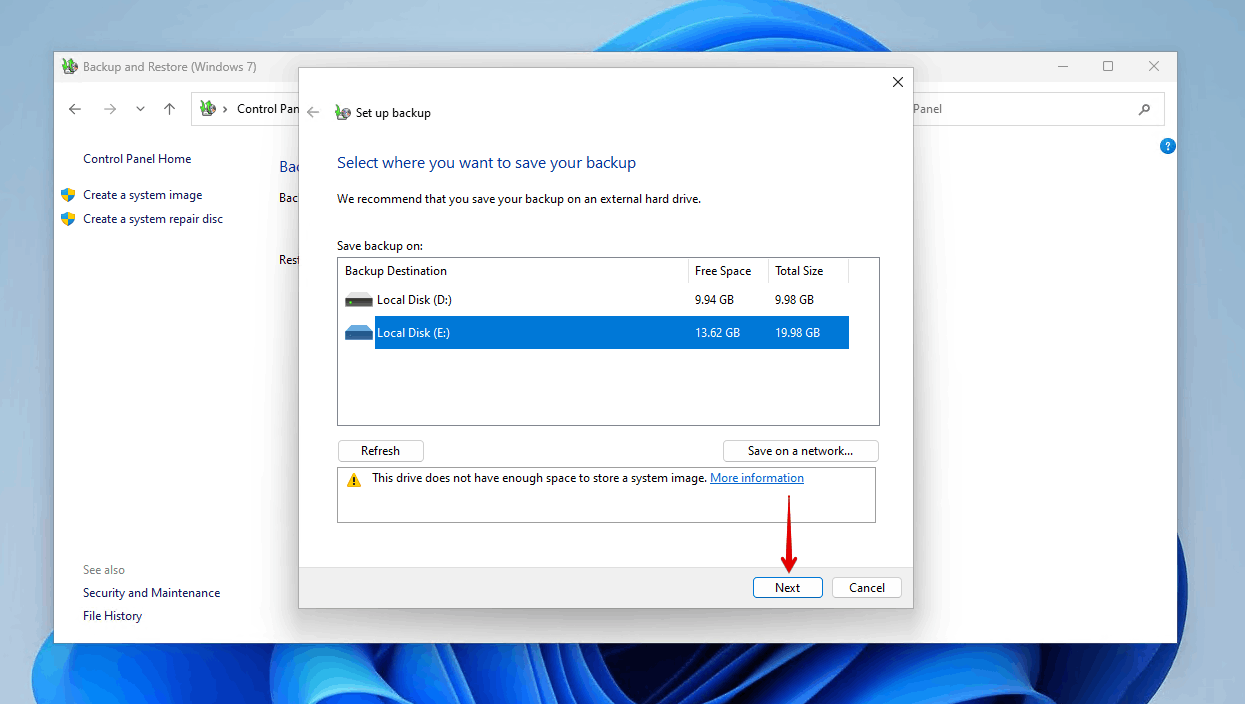The width and height of the screenshot is (1245, 704).
Task: Click the shield icon beside Create a system image
Action: point(67,194)
